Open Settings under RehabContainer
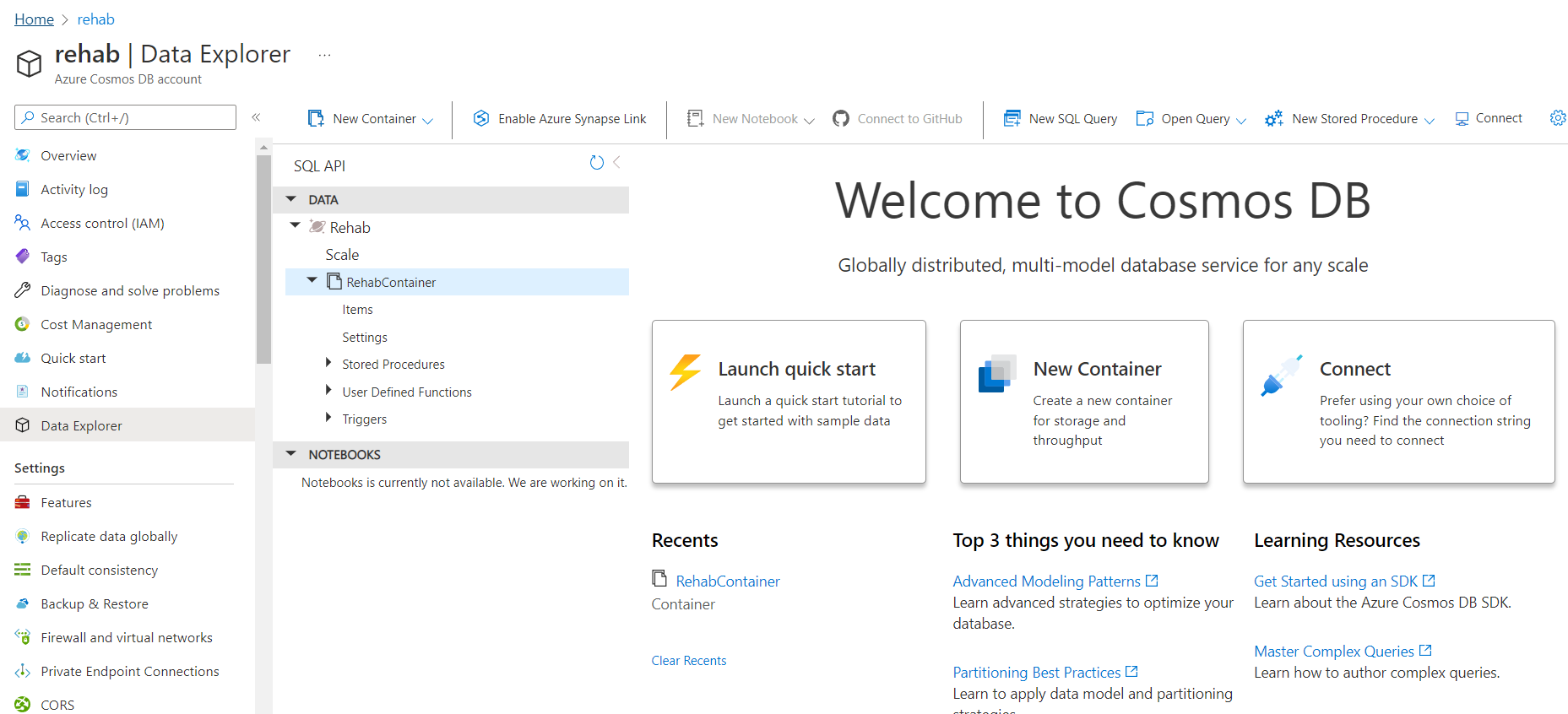Viewport: 1568px width, 714px height. tap(365, 337)
